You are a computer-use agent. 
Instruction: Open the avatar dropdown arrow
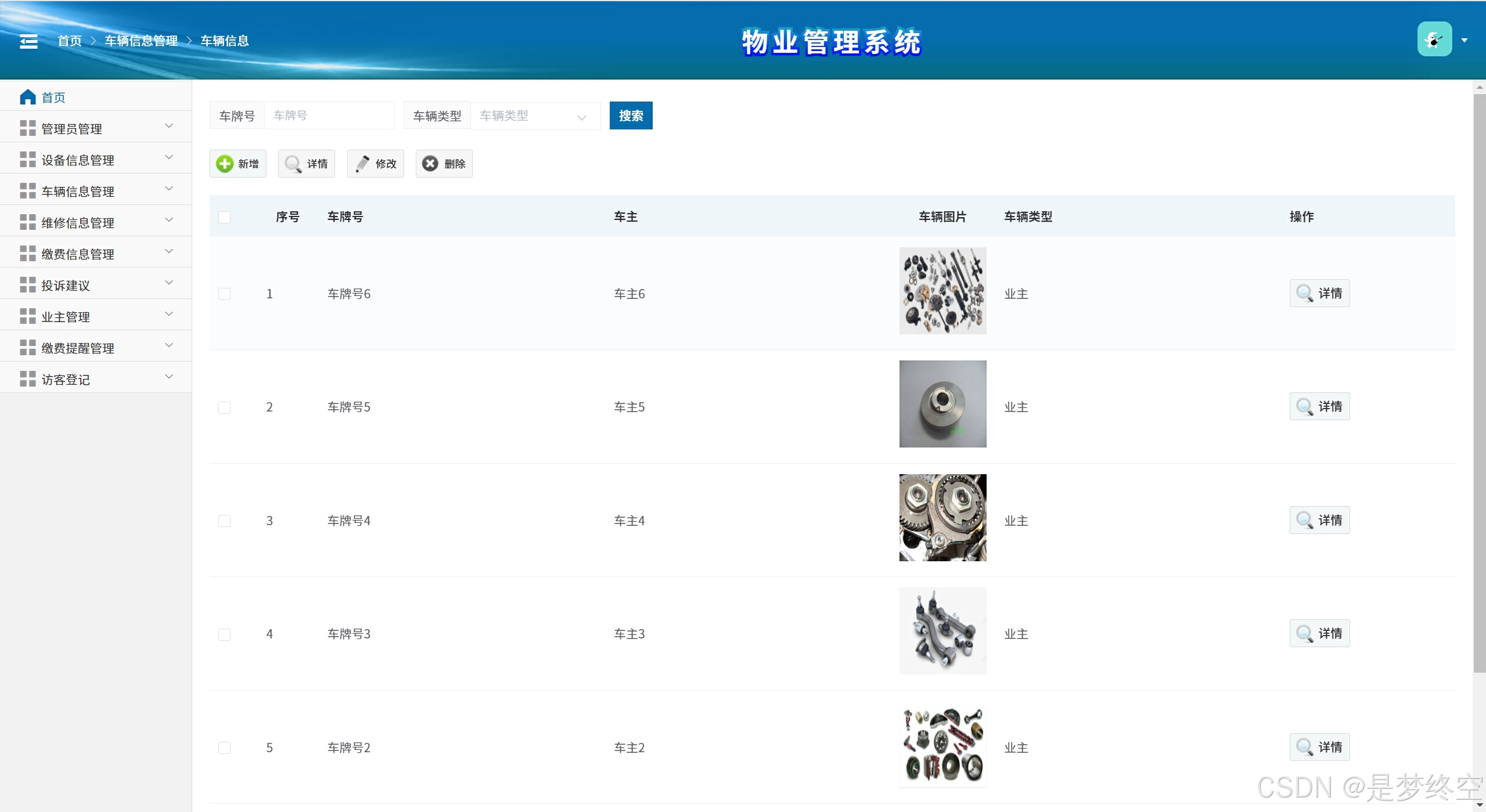click(x=1465, y=40)
